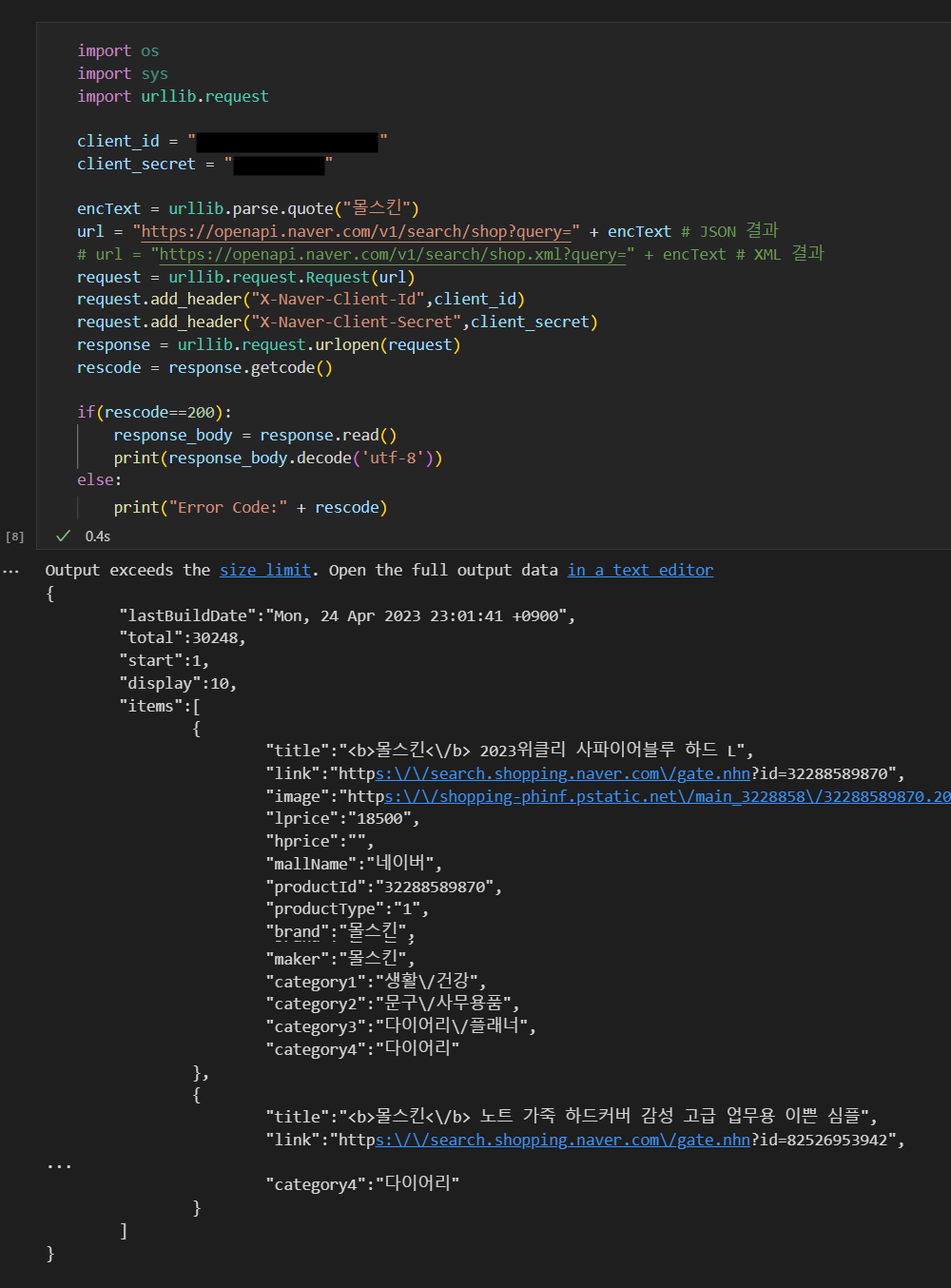Click the "hprice":"" output line
Image resolution: width=951 pixels, height=1288 pixels.
click(x=320, y=841)
